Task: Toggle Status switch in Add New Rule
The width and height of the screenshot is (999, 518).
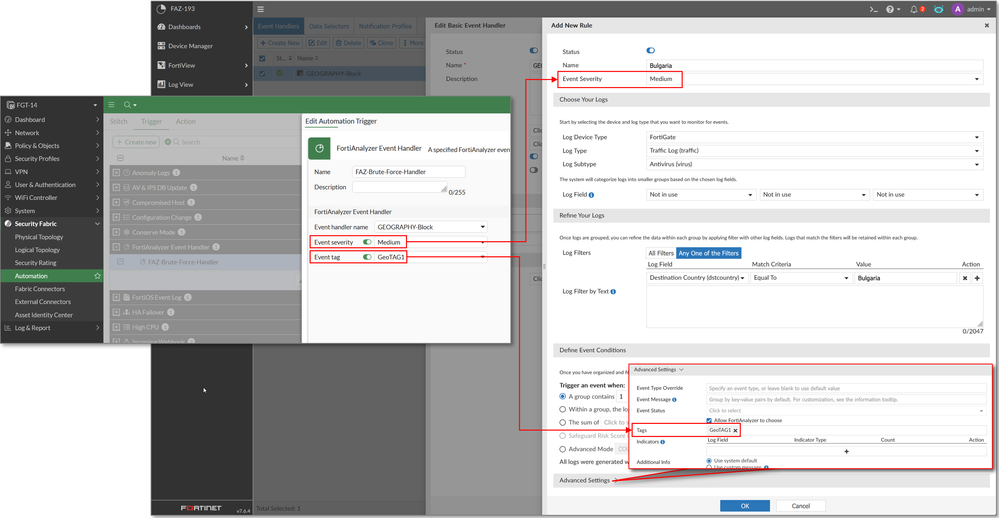Action: 650,50
